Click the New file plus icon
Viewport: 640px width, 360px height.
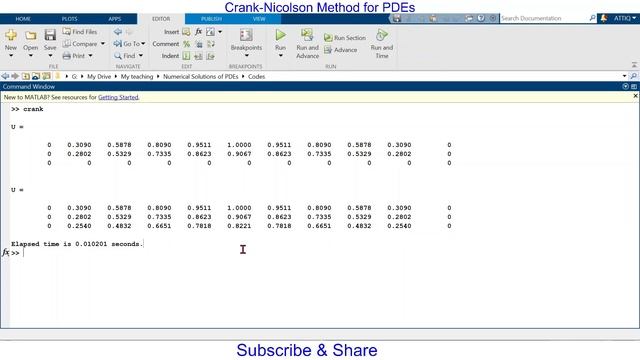pyautogui.click(x=11, y=36)
